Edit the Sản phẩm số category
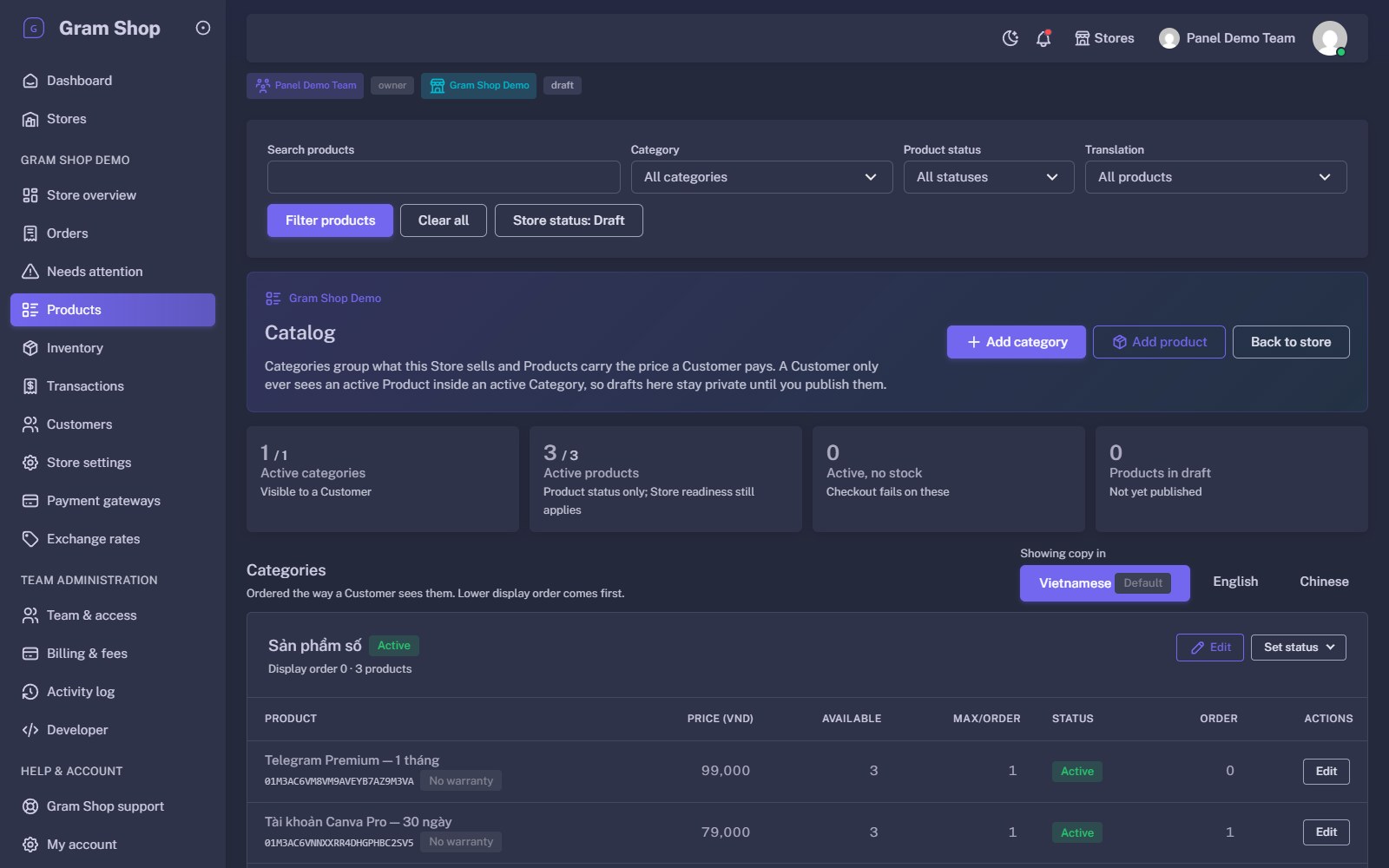The width and height of the screenshot is (1389, 868). [x=1210, y=648]
